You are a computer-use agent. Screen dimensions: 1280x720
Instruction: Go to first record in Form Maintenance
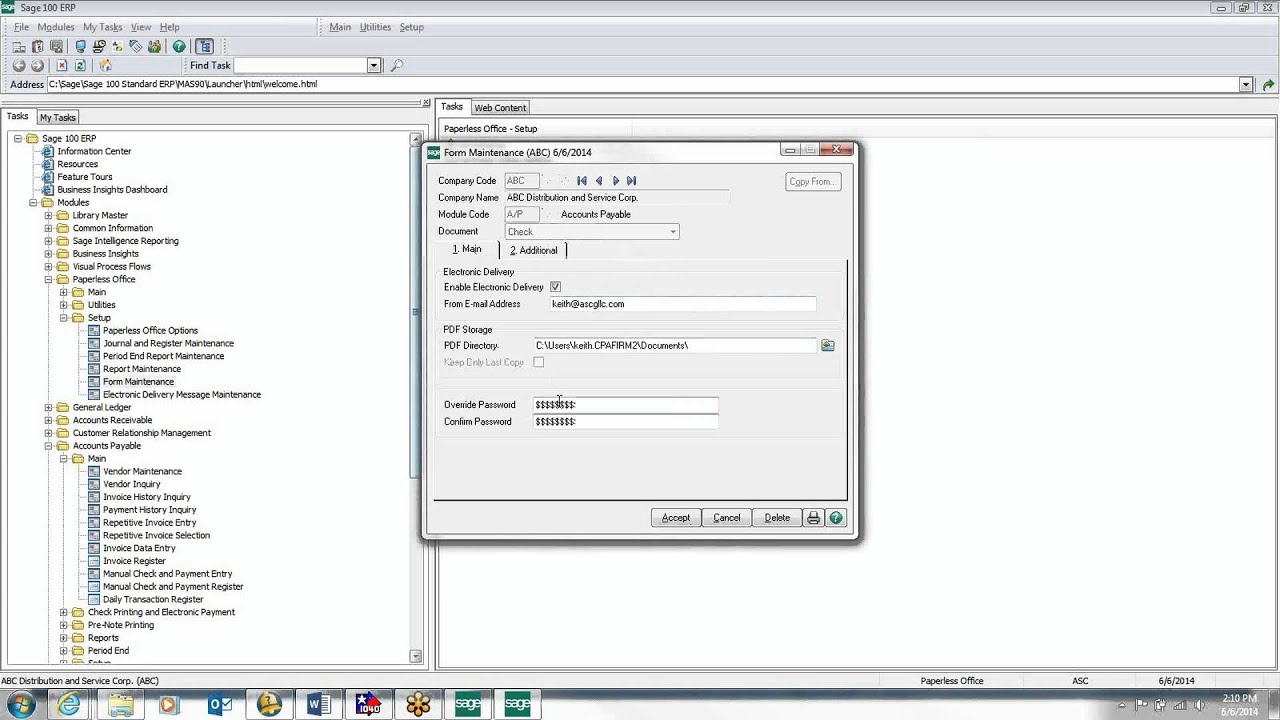pyautogui.click(x=582, y=181)
